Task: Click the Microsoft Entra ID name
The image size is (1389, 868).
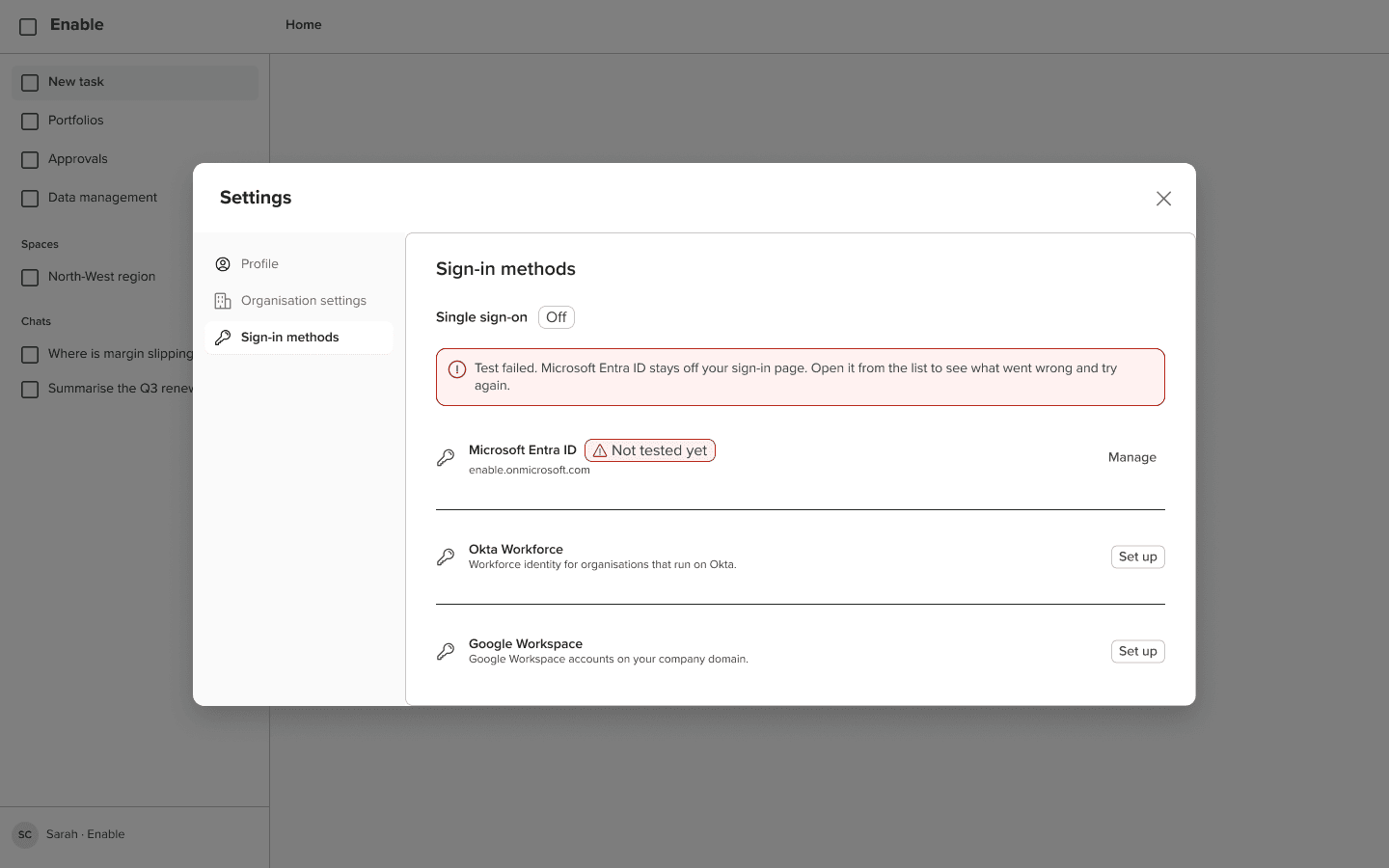Action: (x=523, y=450)
